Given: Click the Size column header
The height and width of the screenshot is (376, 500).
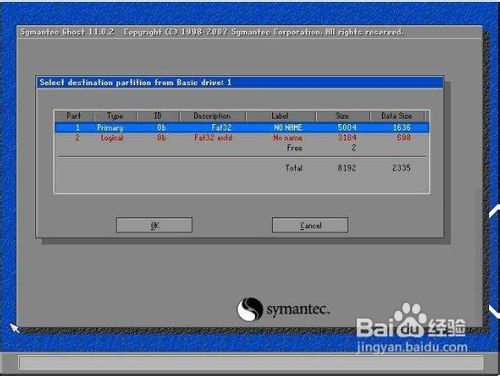Looking at the screenshot, I should click(x=342, y=116).
